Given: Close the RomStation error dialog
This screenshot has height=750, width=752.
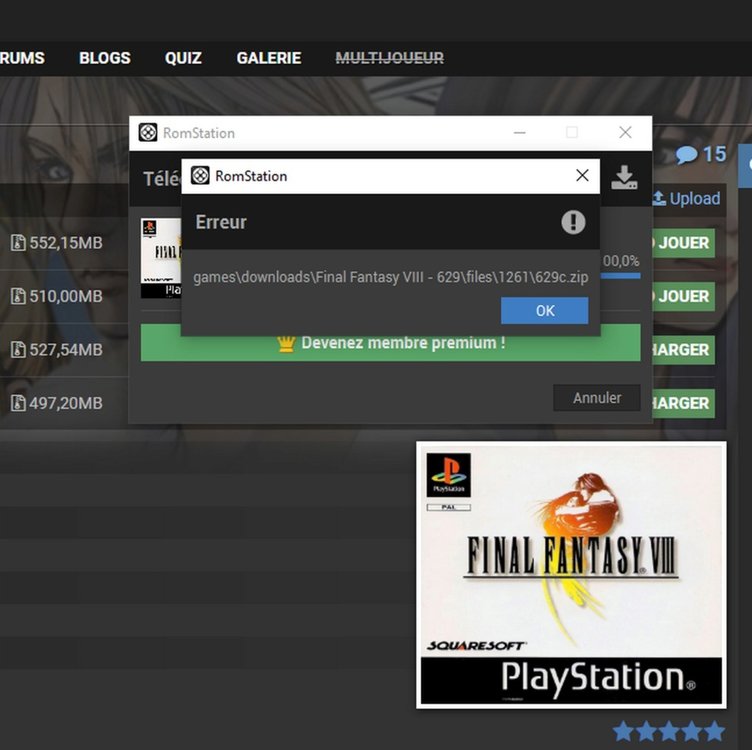Looking at the screenshot, I should coord(582,176).
